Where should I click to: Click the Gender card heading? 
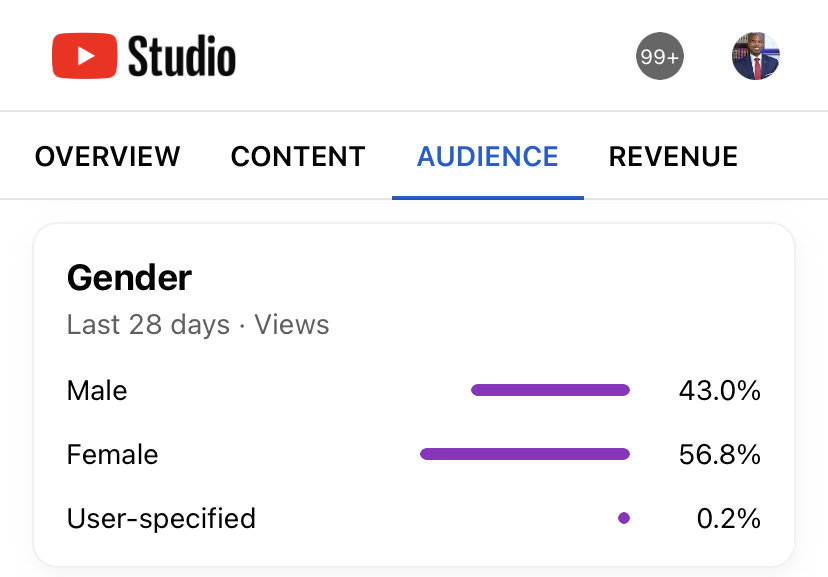(129, 277)
